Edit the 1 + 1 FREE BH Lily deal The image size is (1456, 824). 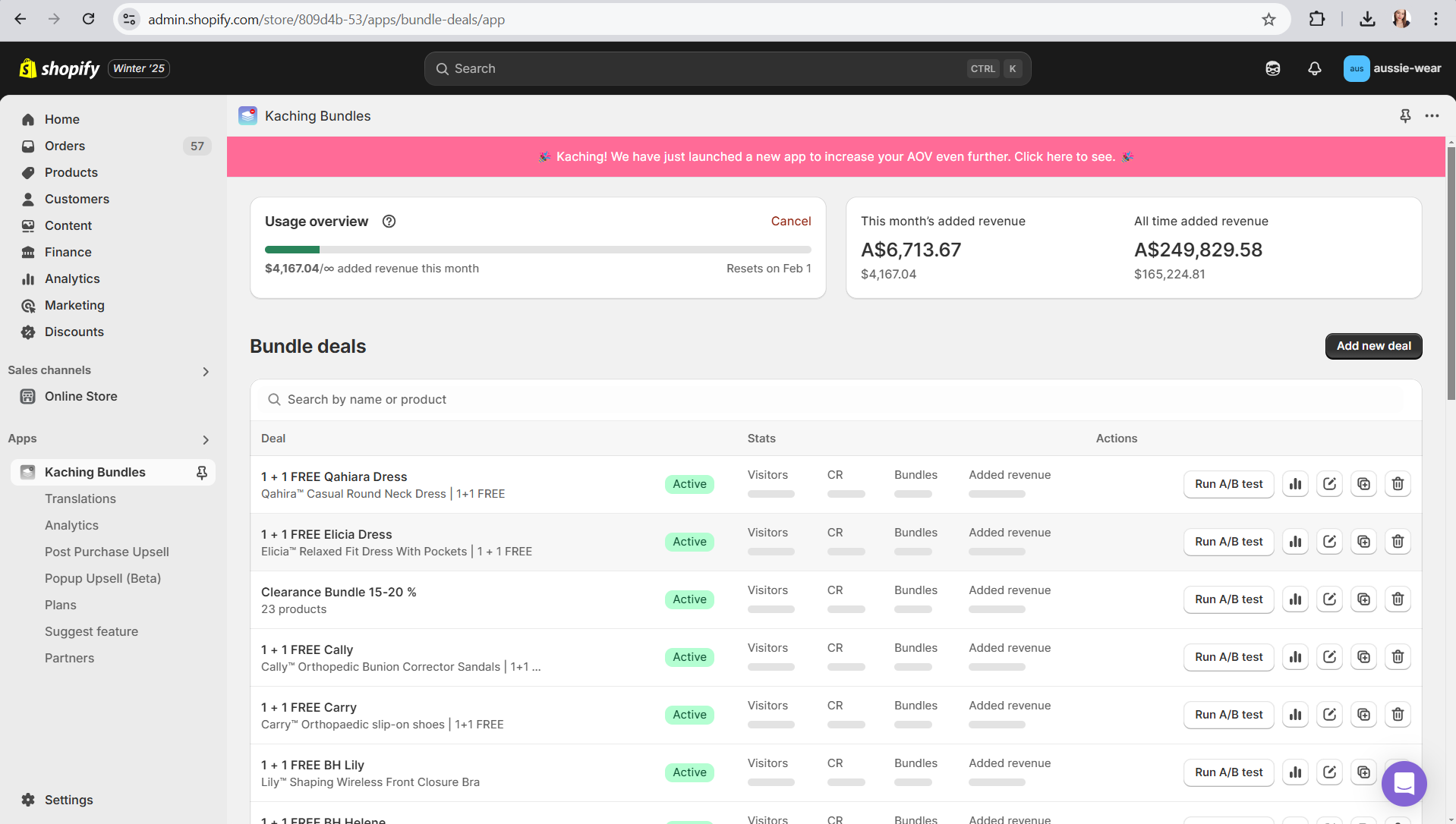click(1329, 772)
